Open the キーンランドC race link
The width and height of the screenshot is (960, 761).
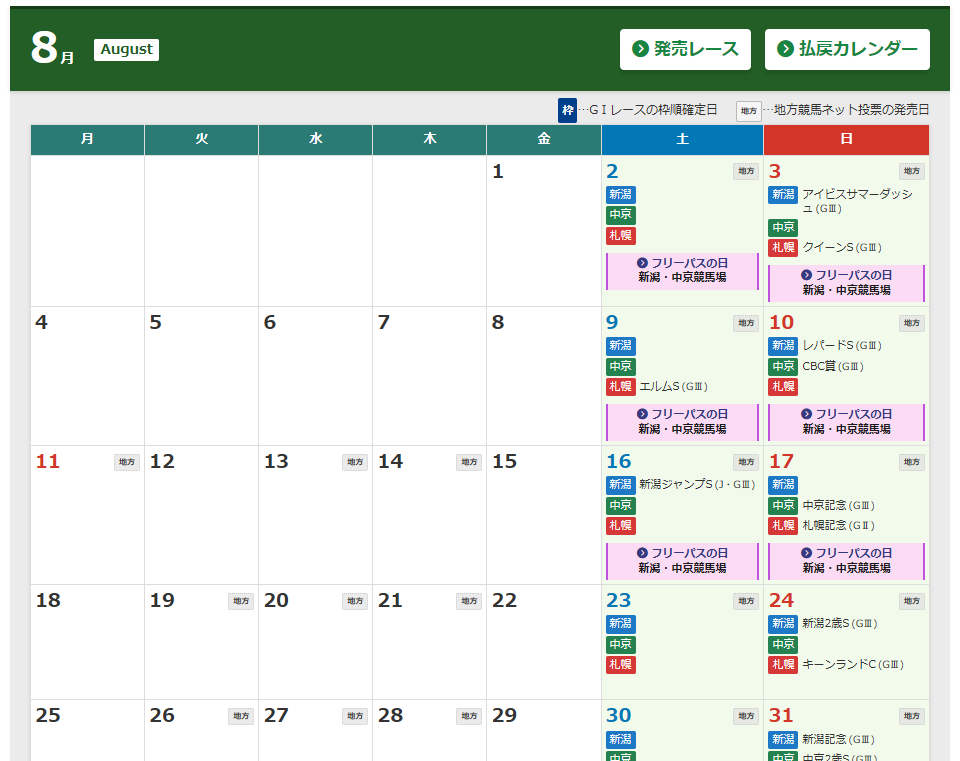pyautogui.click(x=852, y=665)
